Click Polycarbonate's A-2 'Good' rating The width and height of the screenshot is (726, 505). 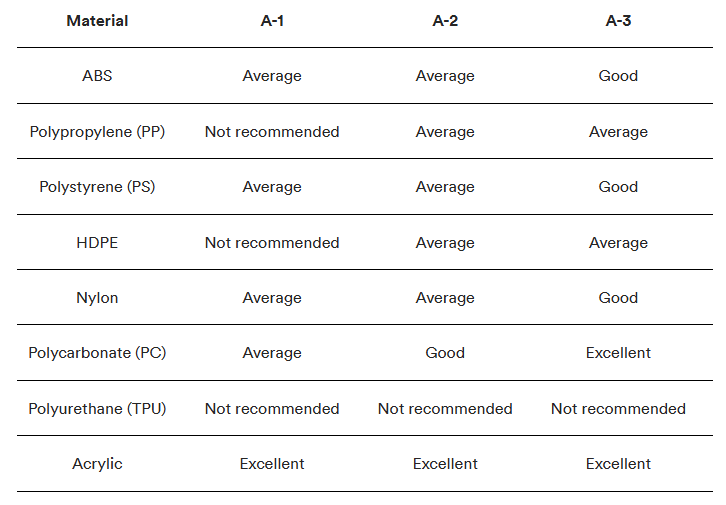(445, 353)
